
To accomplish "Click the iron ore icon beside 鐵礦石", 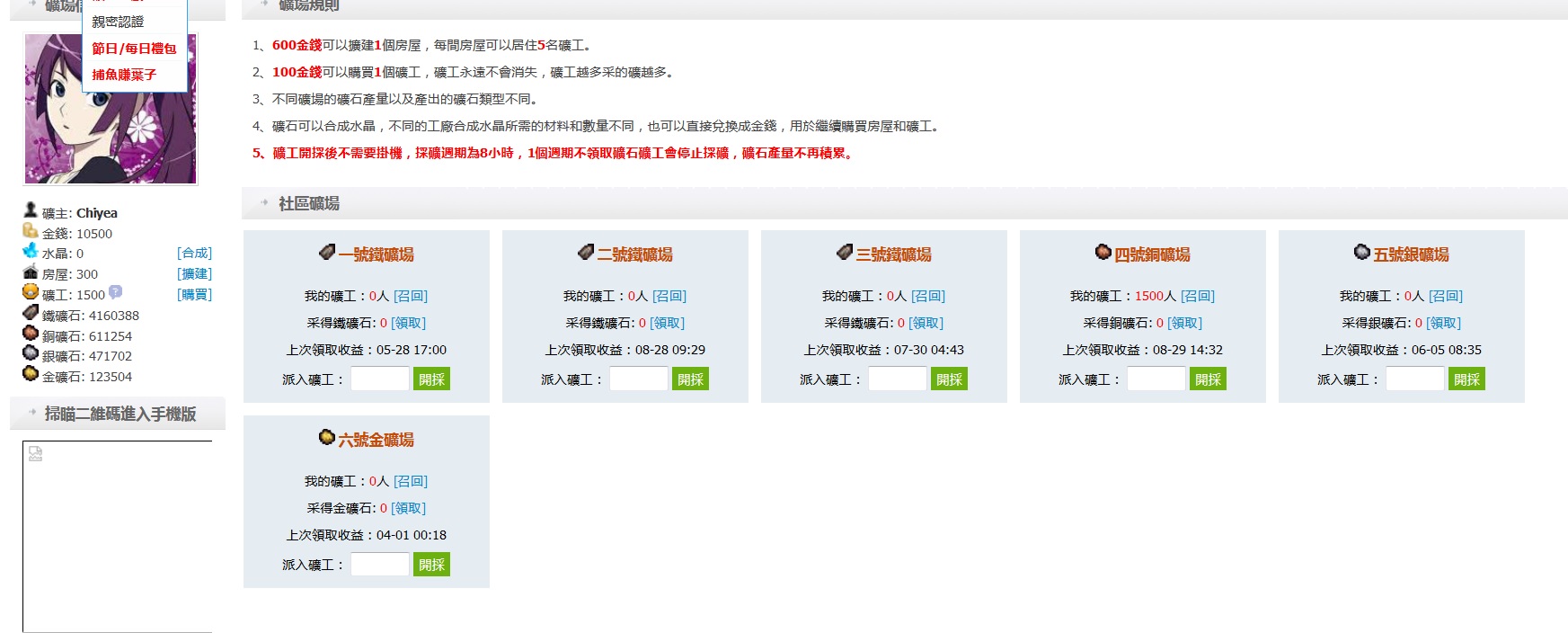I will point(31,313).
